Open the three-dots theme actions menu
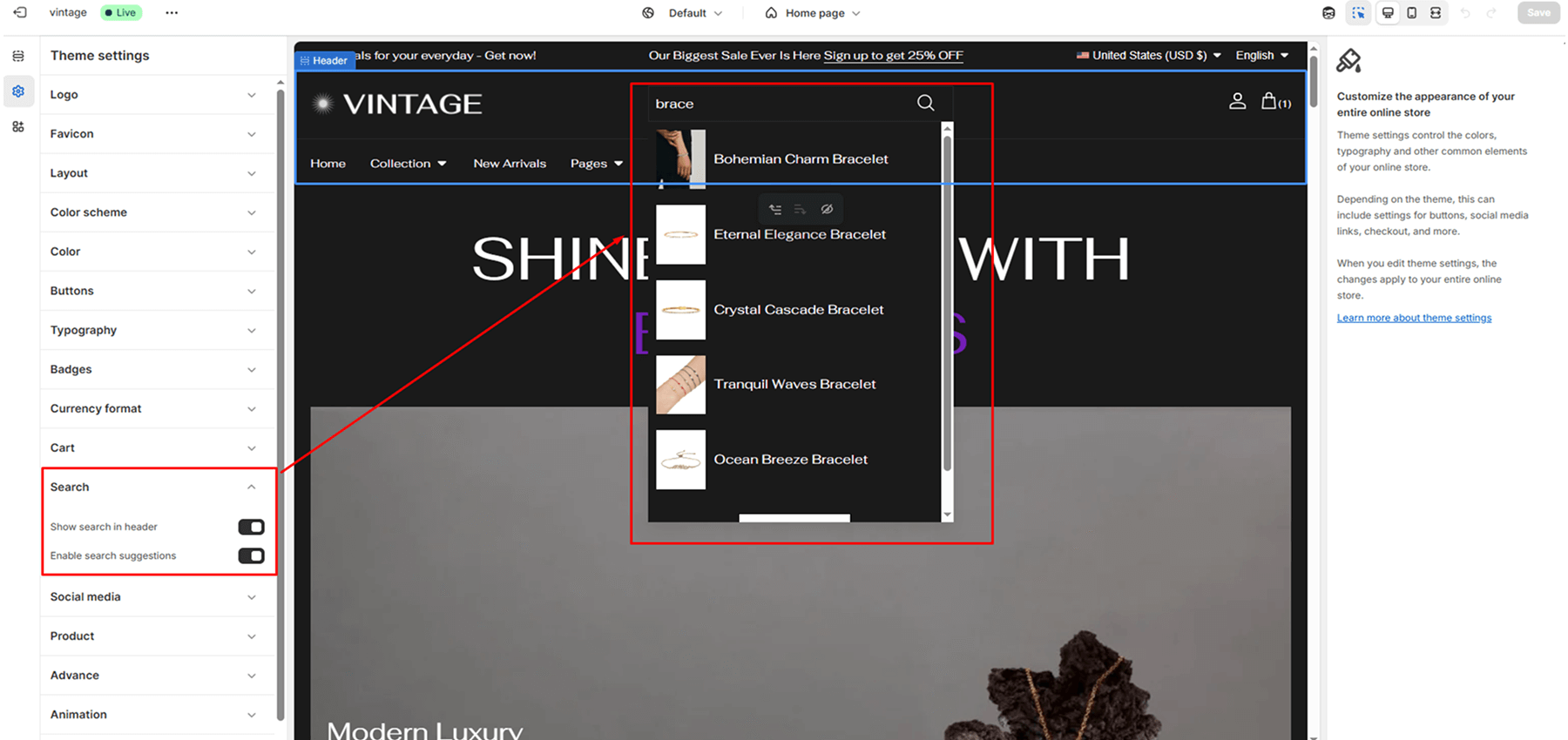The image size is (1568, 740). tap(172, 12)
